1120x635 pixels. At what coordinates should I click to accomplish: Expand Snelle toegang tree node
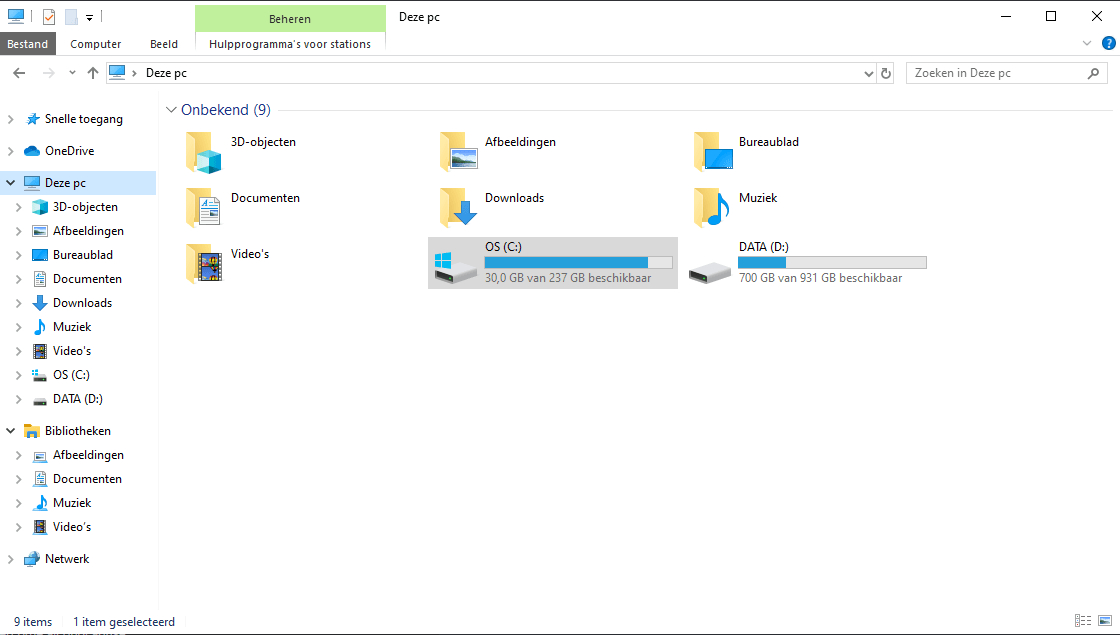11,119
